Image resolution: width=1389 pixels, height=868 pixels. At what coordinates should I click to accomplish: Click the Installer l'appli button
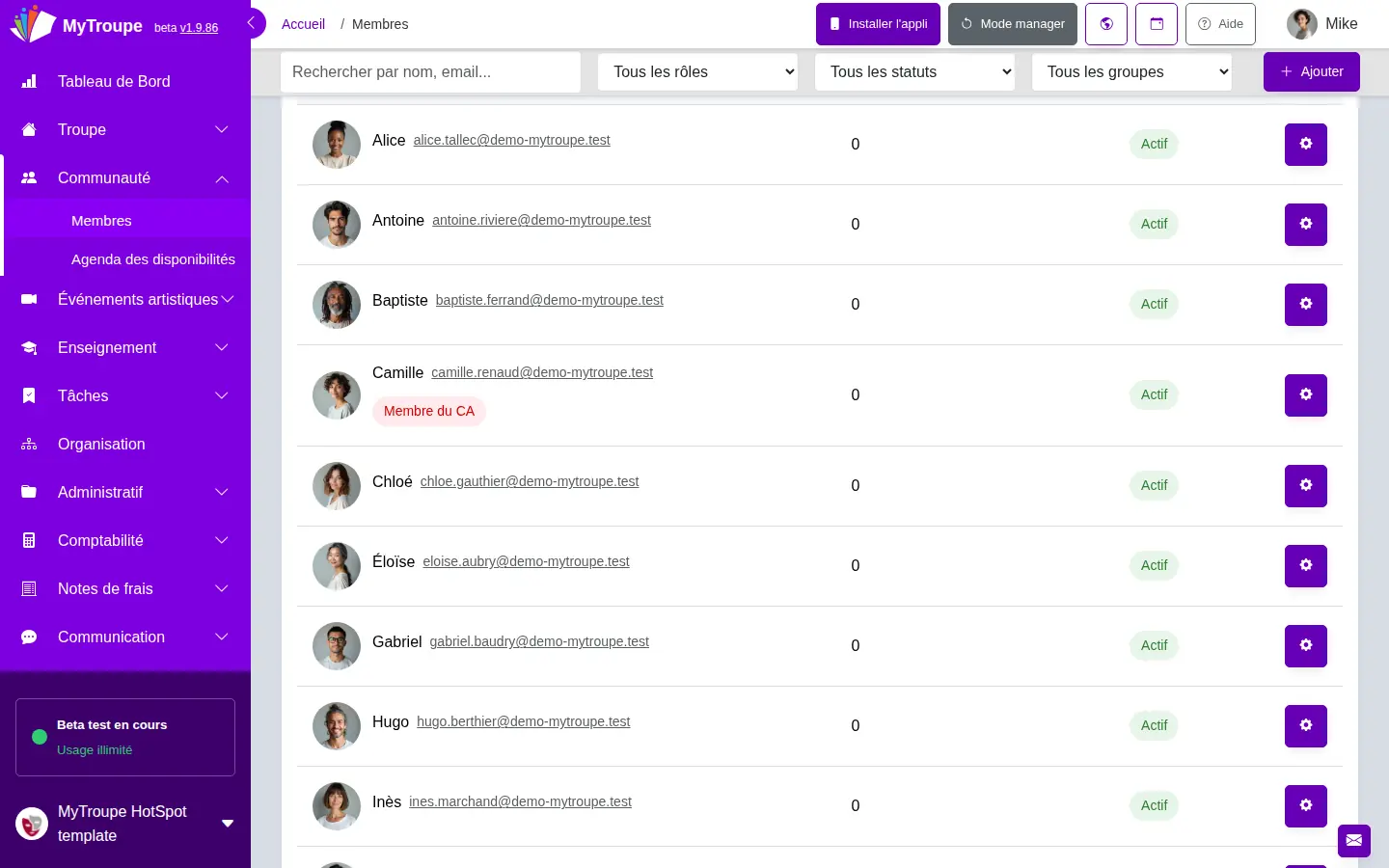click(x=878, y=24)
